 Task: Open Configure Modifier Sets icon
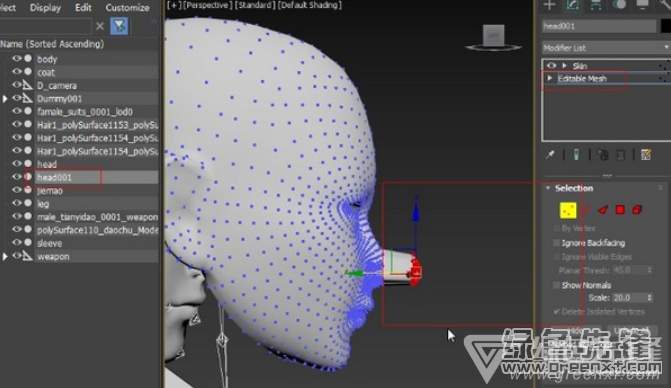pyautogui.click(x=646, y=154)
